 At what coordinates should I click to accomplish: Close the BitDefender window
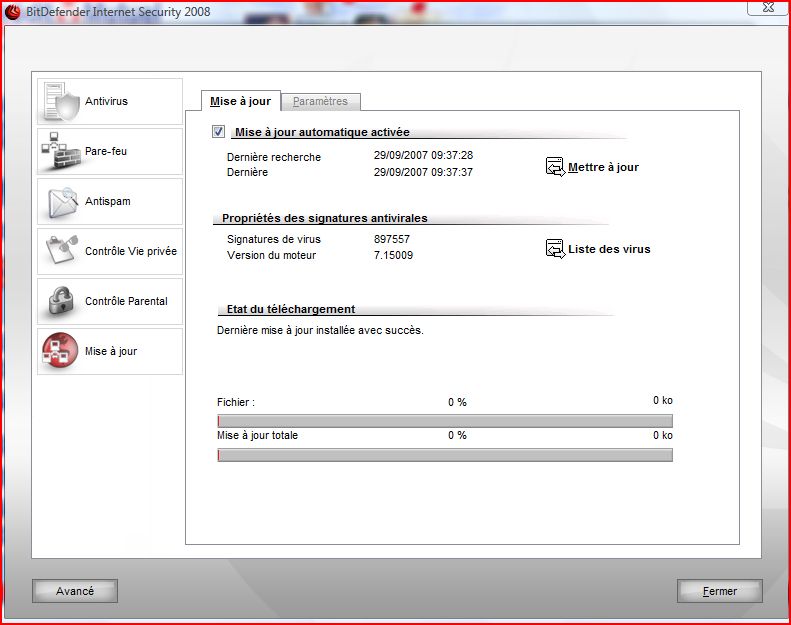pyautogui.click(x=768, y=7)
